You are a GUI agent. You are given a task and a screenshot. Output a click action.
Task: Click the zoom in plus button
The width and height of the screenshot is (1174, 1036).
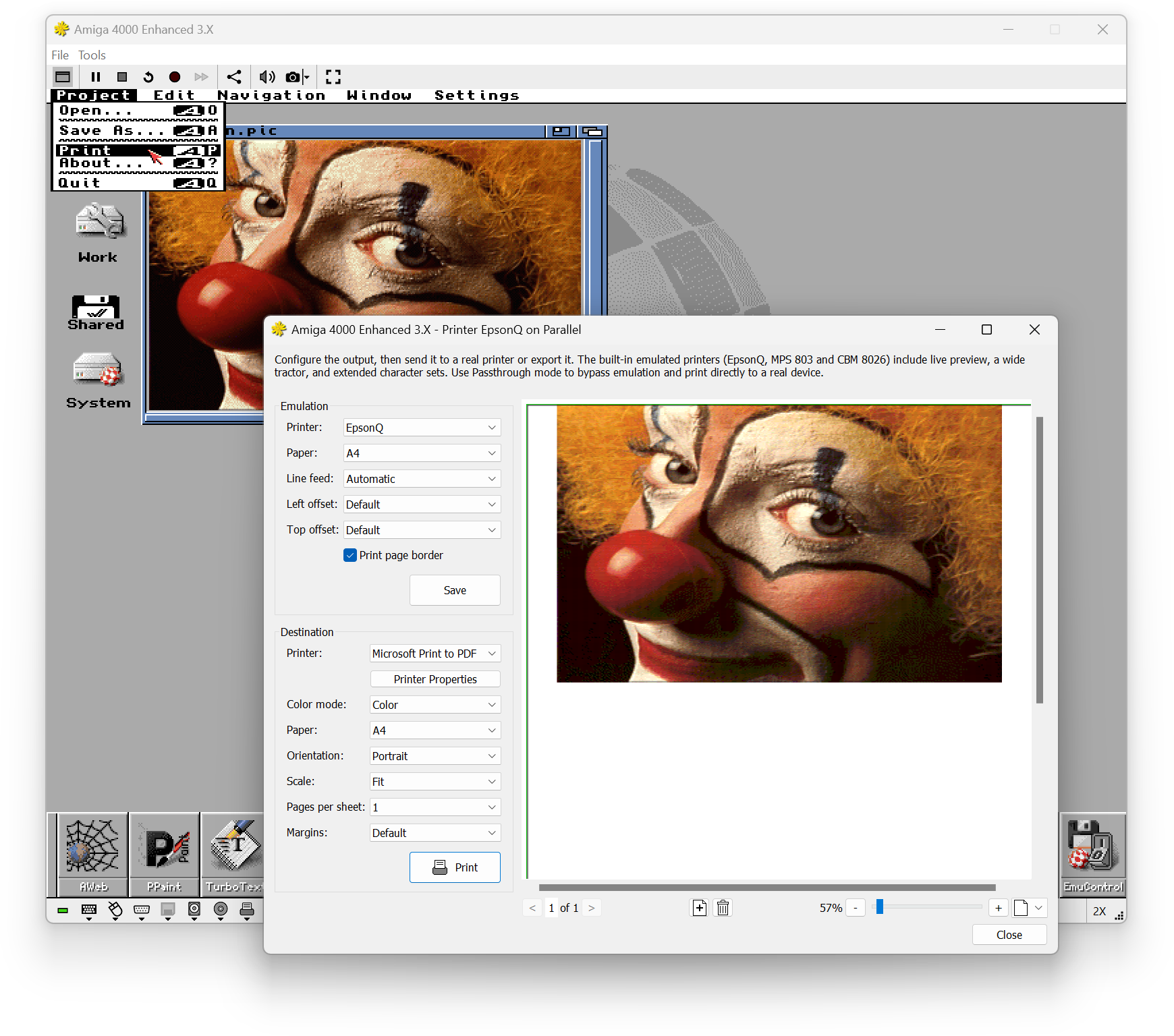coord(999,908)
